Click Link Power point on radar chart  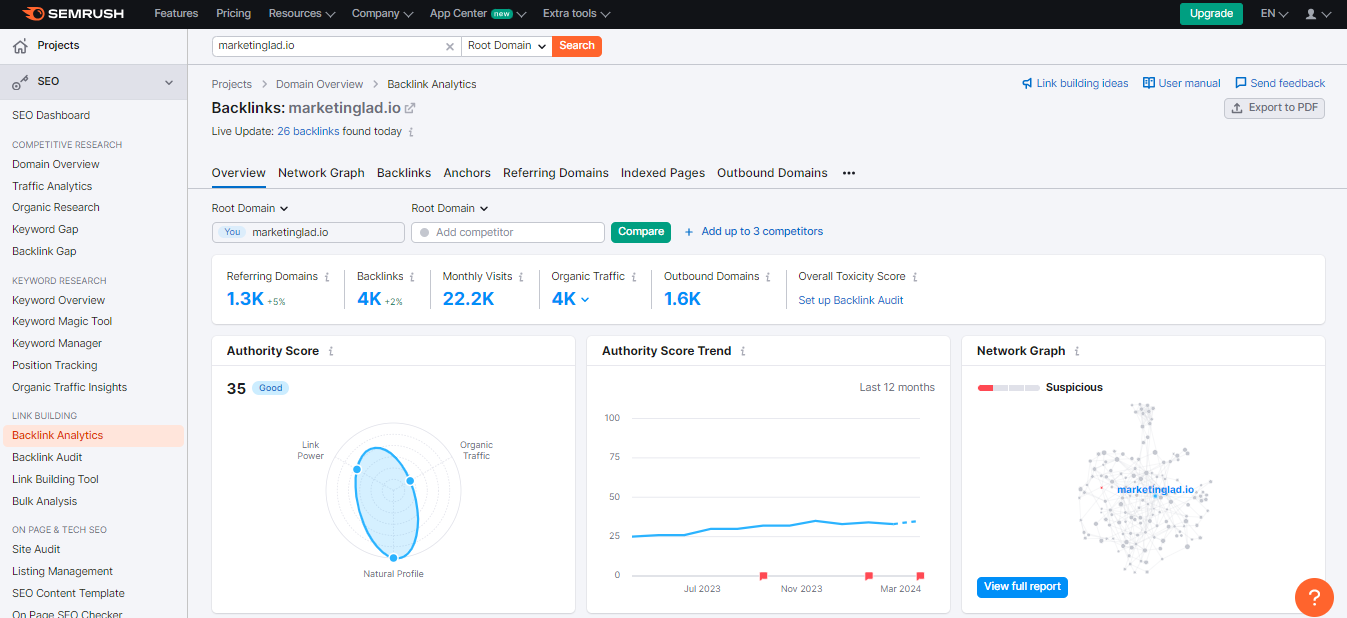356,469
